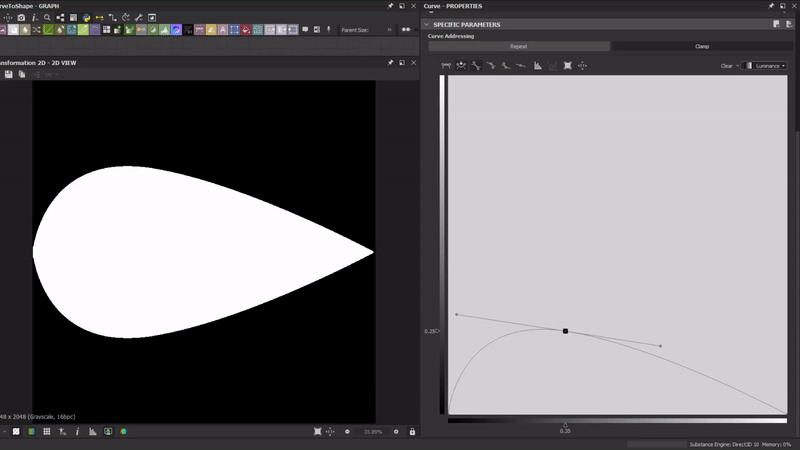
Task: Click the histogram icon in curve toolbar
Action: pyautogui.click(x=537, y=66)
